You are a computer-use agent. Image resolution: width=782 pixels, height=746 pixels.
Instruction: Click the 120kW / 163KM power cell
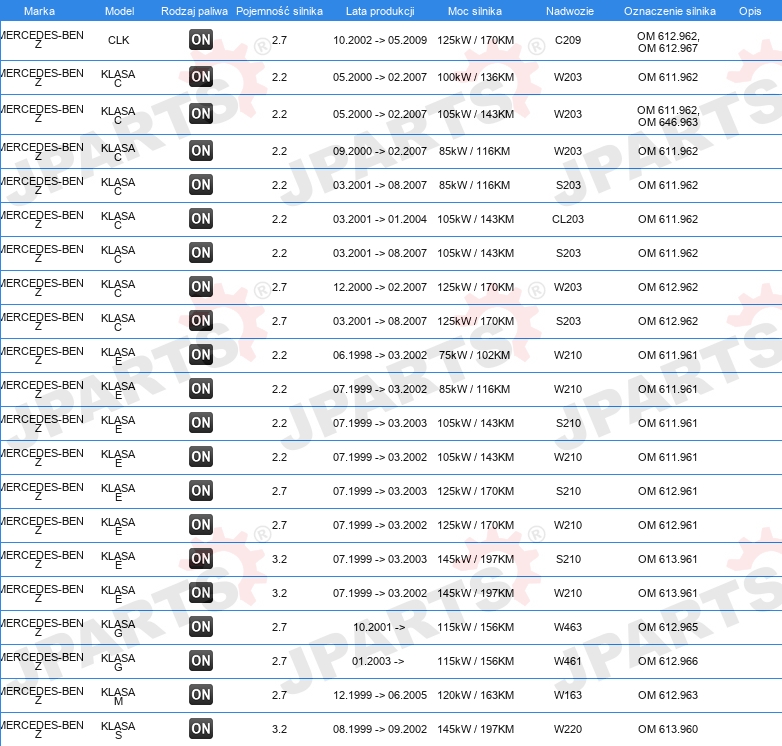[x=475, y=695]
